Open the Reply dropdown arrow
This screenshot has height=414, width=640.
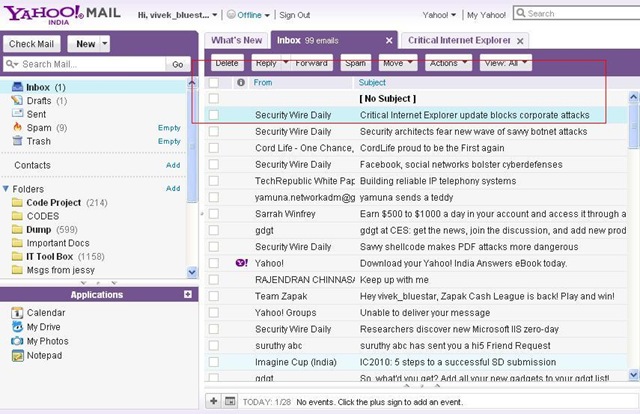click(x=286, y=63)
